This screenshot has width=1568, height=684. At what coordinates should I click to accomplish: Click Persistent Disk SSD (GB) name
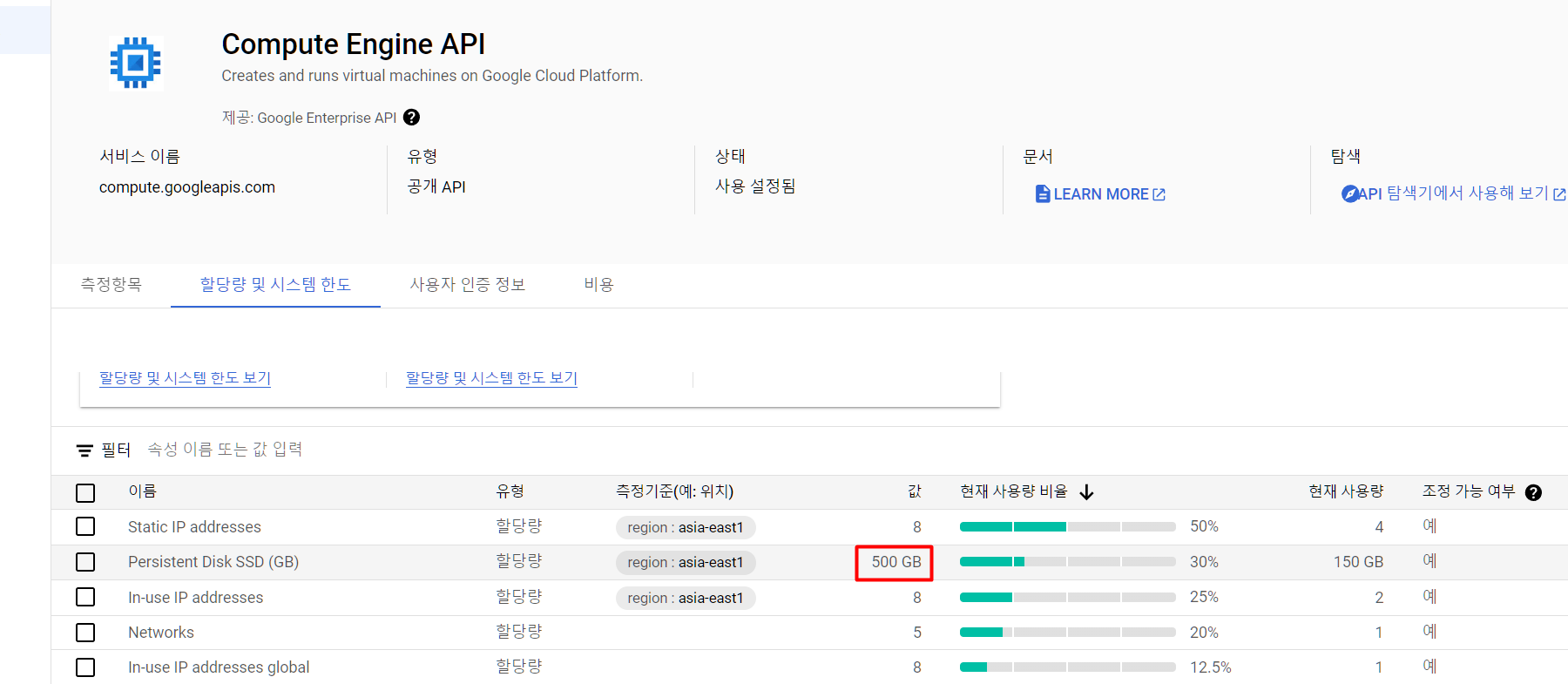[x=213, y=562]
